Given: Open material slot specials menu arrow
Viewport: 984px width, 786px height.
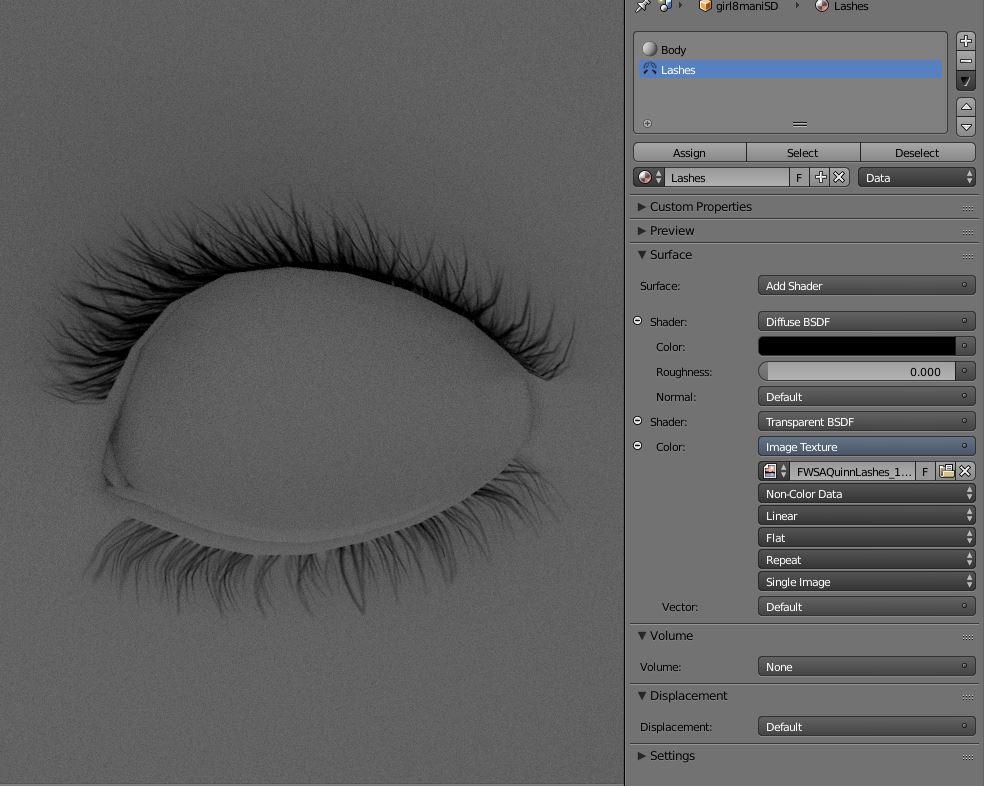Looking at the screenshot, I should (x=966, y=80).
